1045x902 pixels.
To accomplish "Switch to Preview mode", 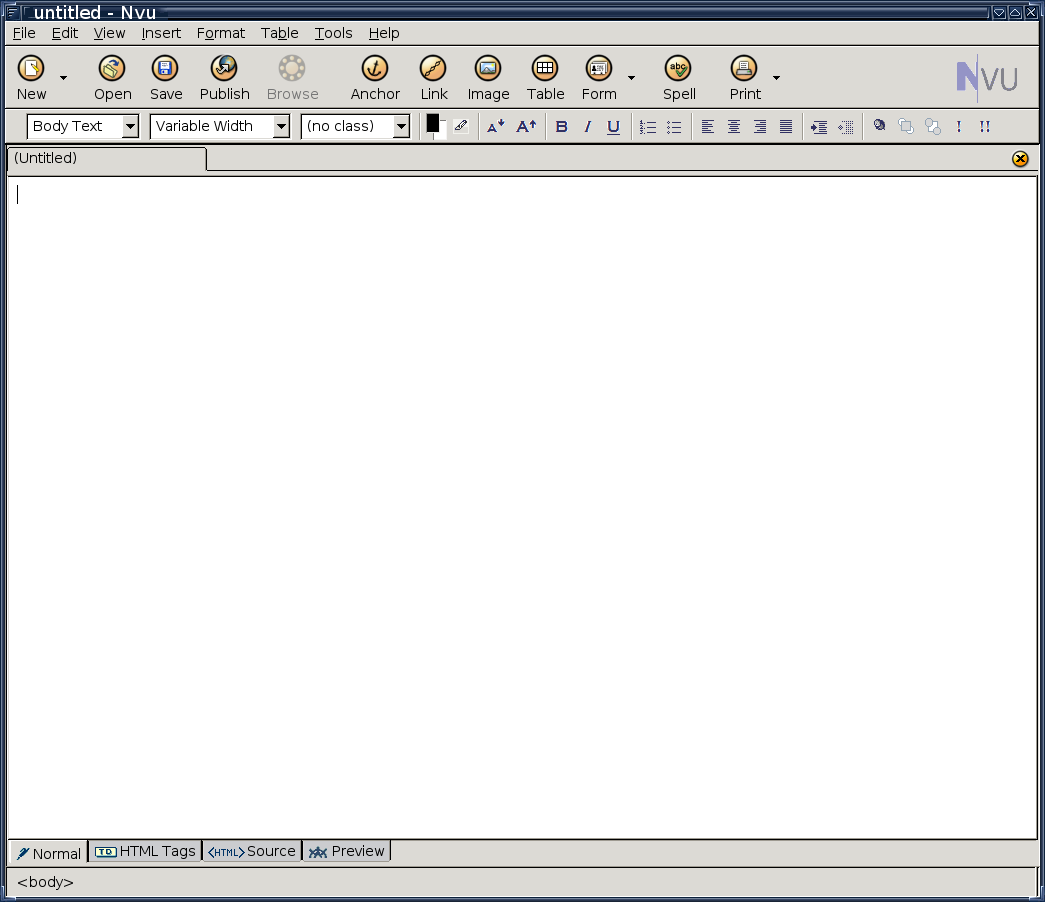I will tap(347, 851).
